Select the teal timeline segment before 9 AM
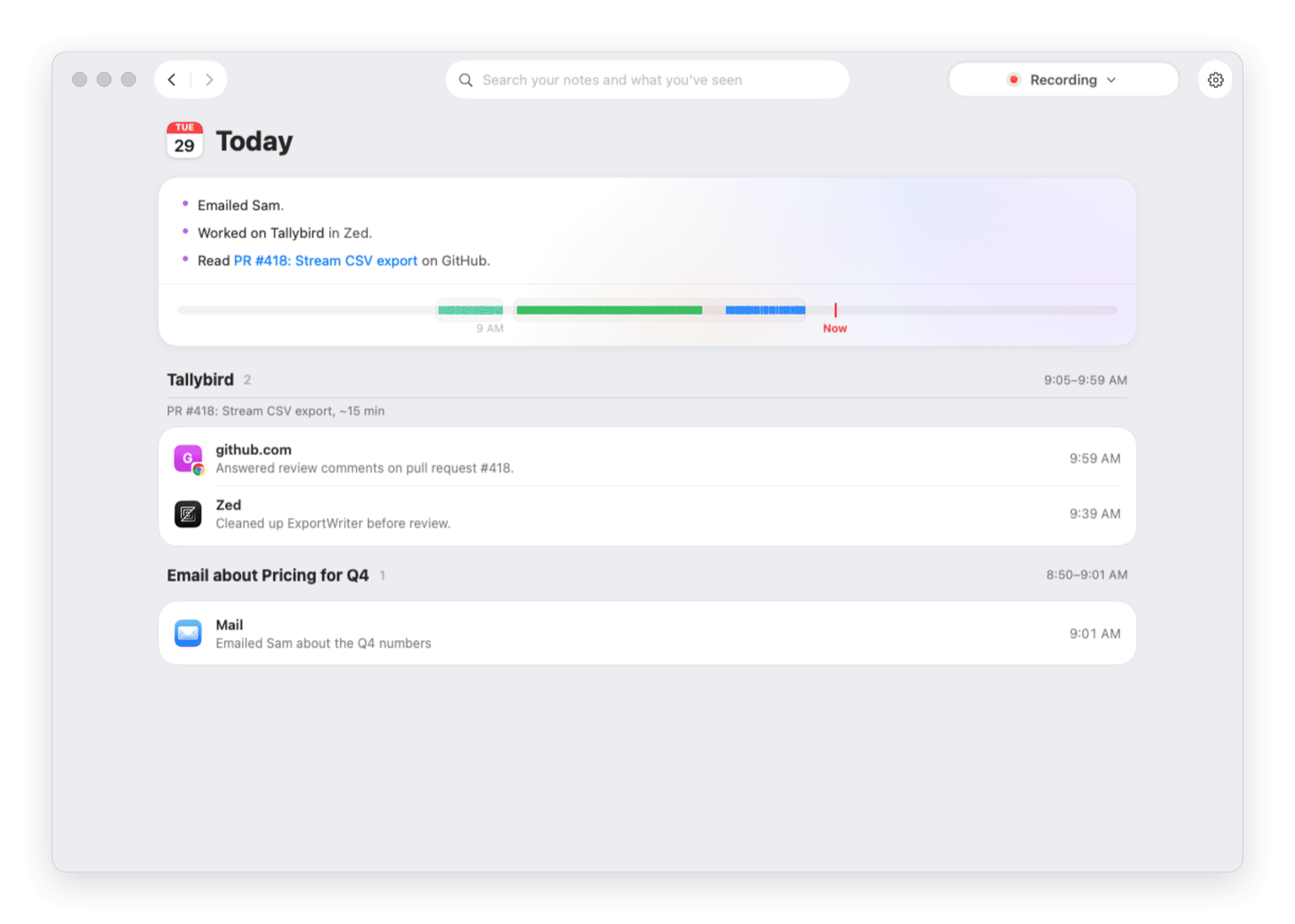Image resolution: width=1295 pixels, height=924 pixels. [x=470, y=310]
